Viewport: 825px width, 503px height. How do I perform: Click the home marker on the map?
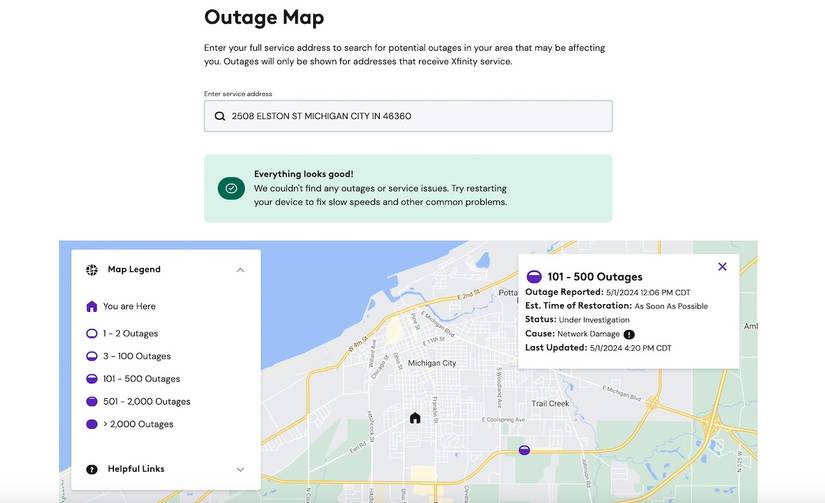coord(415,418)
